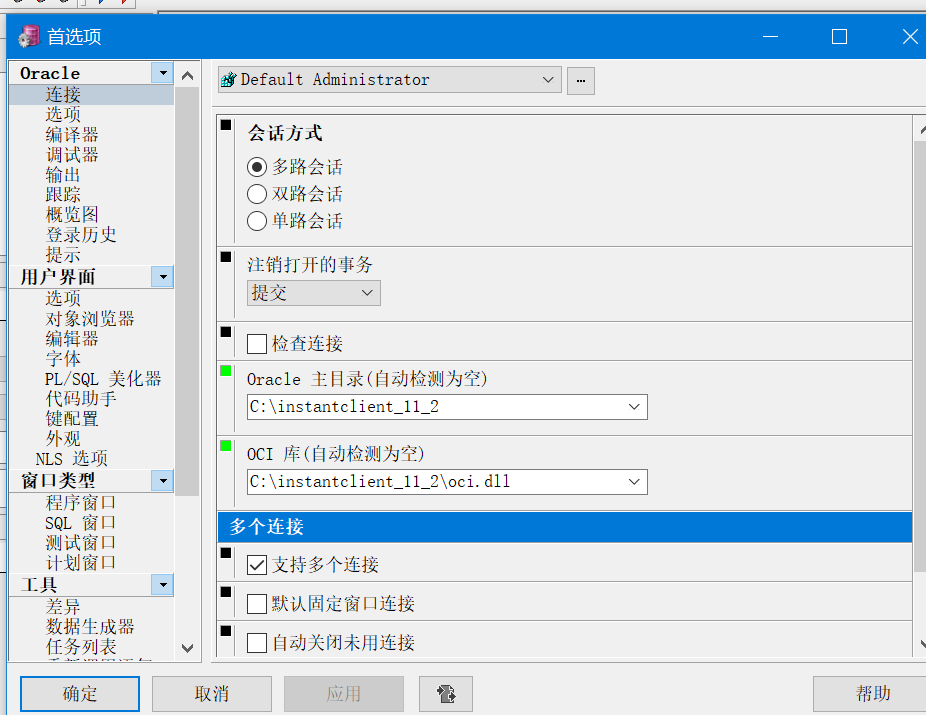Select SQL 窗口 in the sidebar

pyautogui.click(x=81, y=523)
